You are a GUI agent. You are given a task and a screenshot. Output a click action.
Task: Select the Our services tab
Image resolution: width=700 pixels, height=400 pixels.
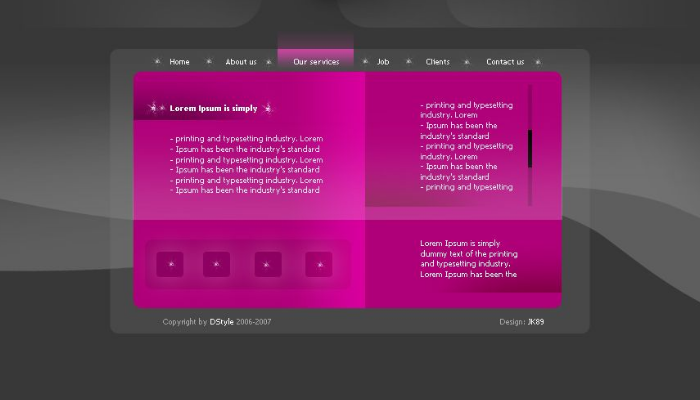(x=316, y=62)
